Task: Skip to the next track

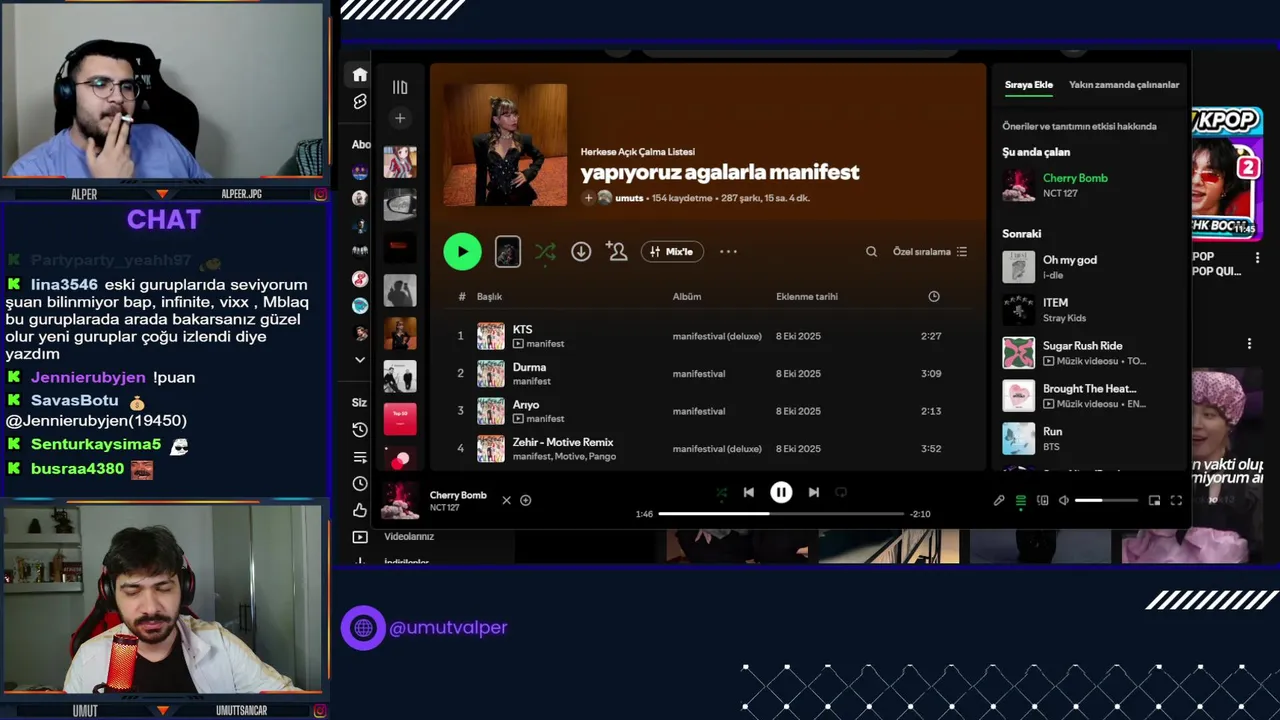Action: [x=814, y=492]
